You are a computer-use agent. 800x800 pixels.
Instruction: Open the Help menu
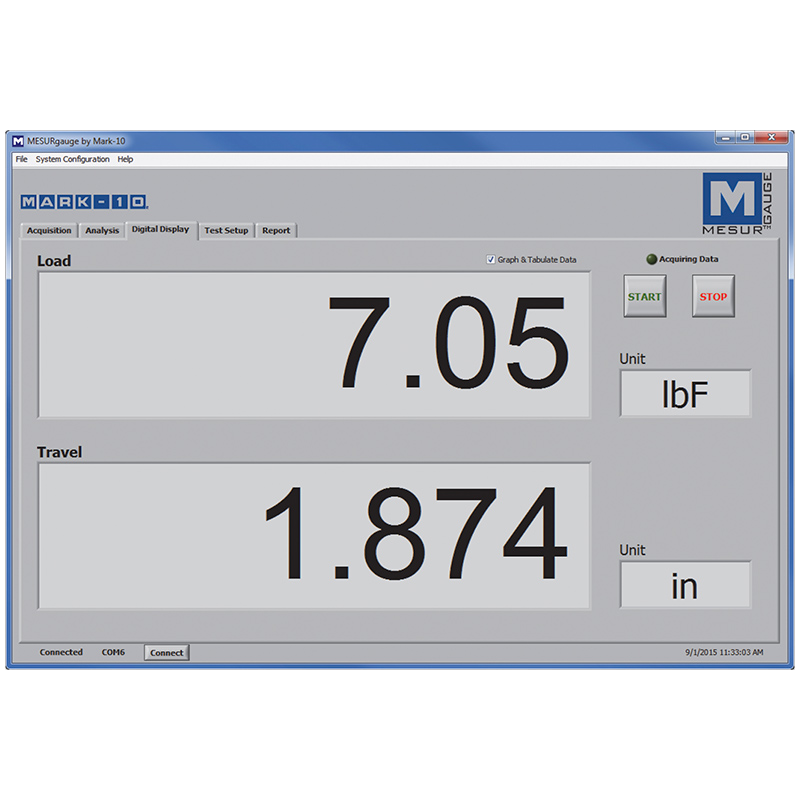125,159
